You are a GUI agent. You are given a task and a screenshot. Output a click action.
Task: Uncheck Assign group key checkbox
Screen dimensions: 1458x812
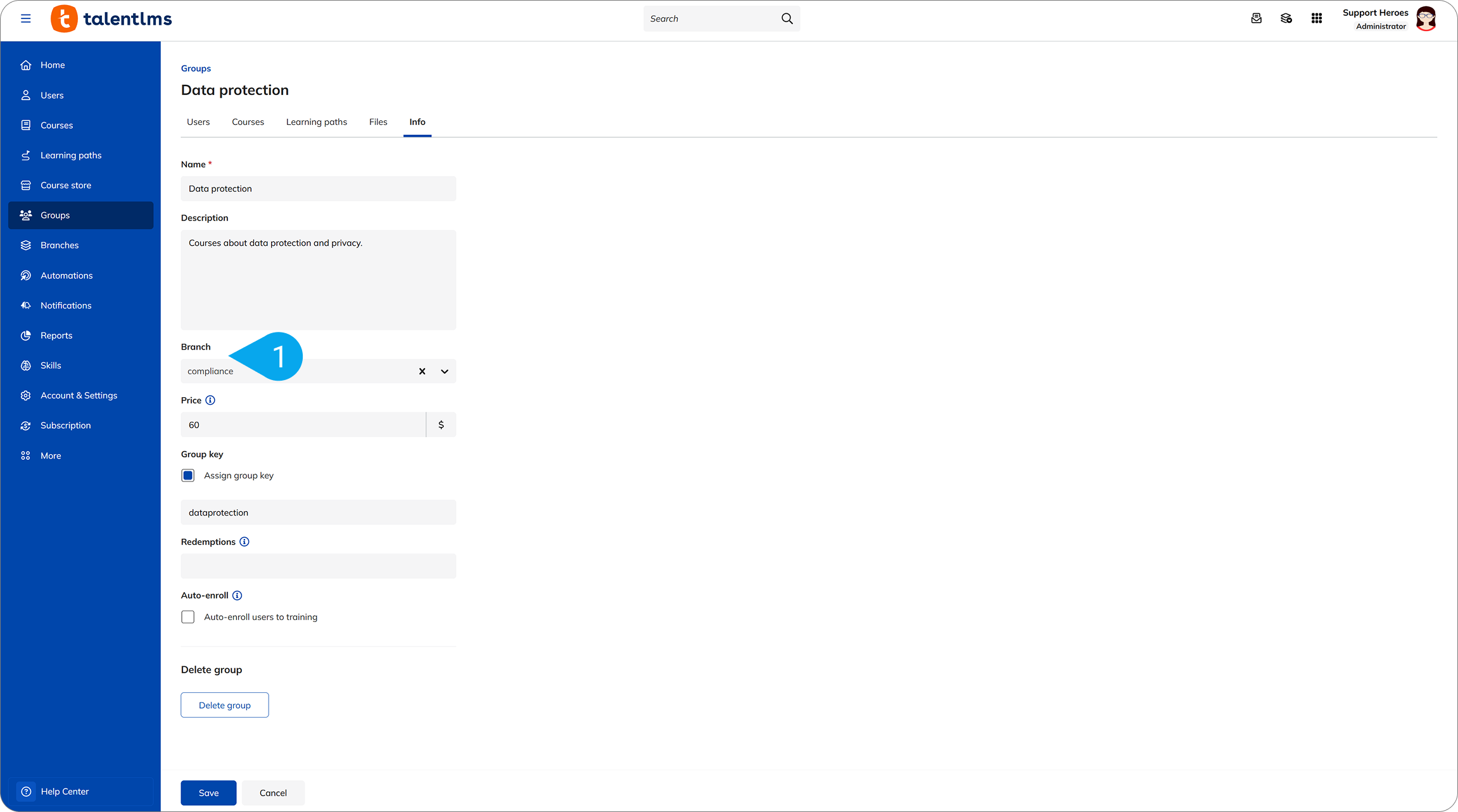click(188, 476)
